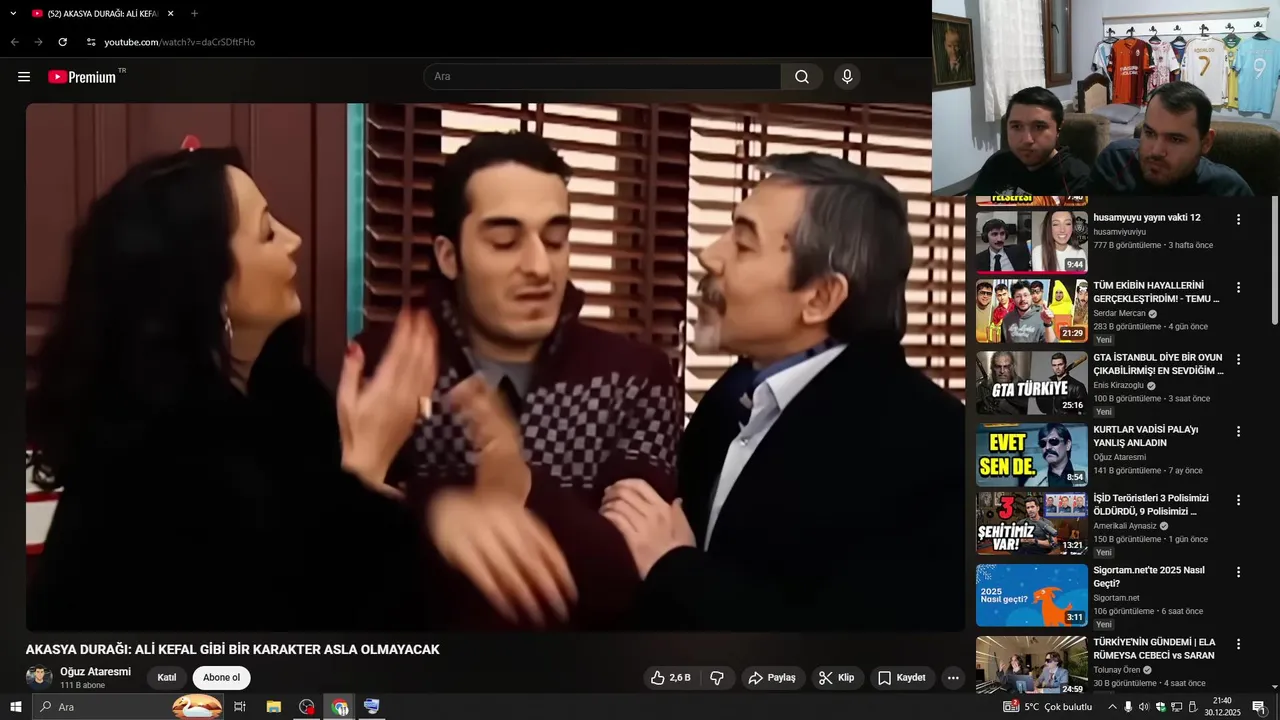Image resolution: width=1280 pixels, height=720 pixels.
Task: Click the Windows taskbar Ara search box
Action: coord(130,707)
